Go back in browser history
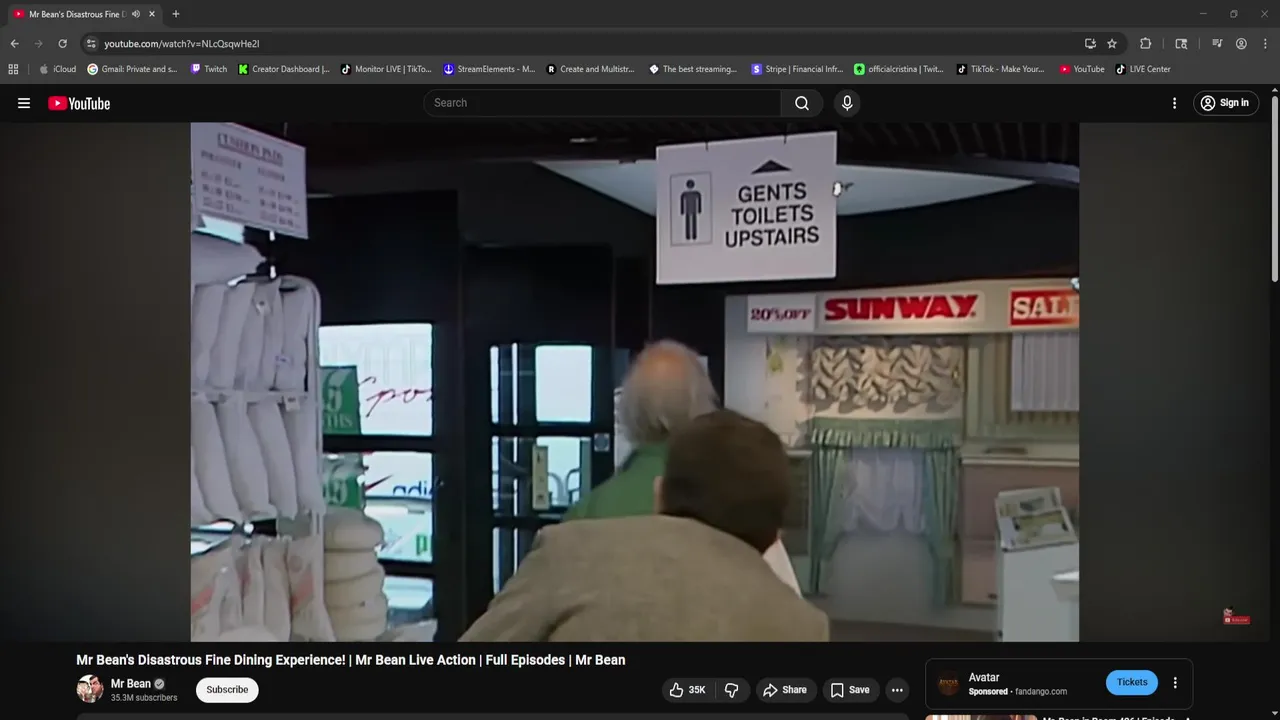The height and width of the screenshot is (720, 1280). 14,44
